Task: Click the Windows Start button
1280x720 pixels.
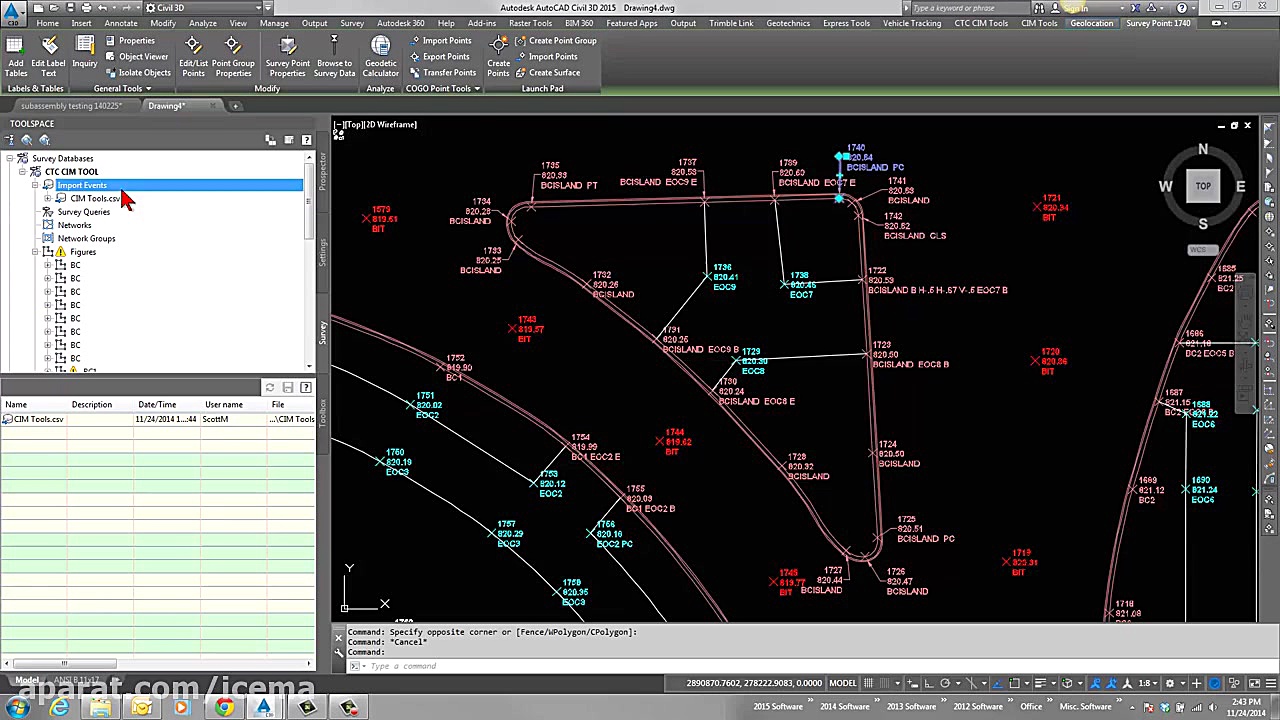Action: coord(18,708)
